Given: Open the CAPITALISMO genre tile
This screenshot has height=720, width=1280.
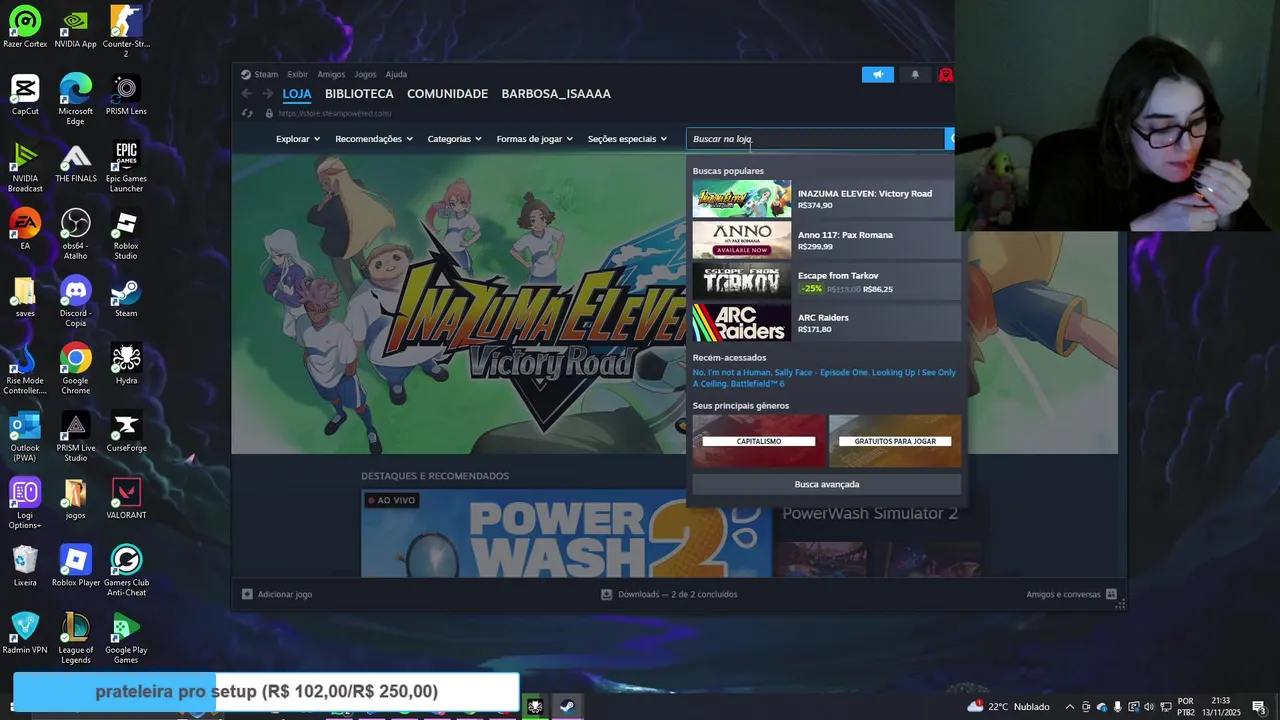Looking at the screenshot, I should [x=759, y=441].
